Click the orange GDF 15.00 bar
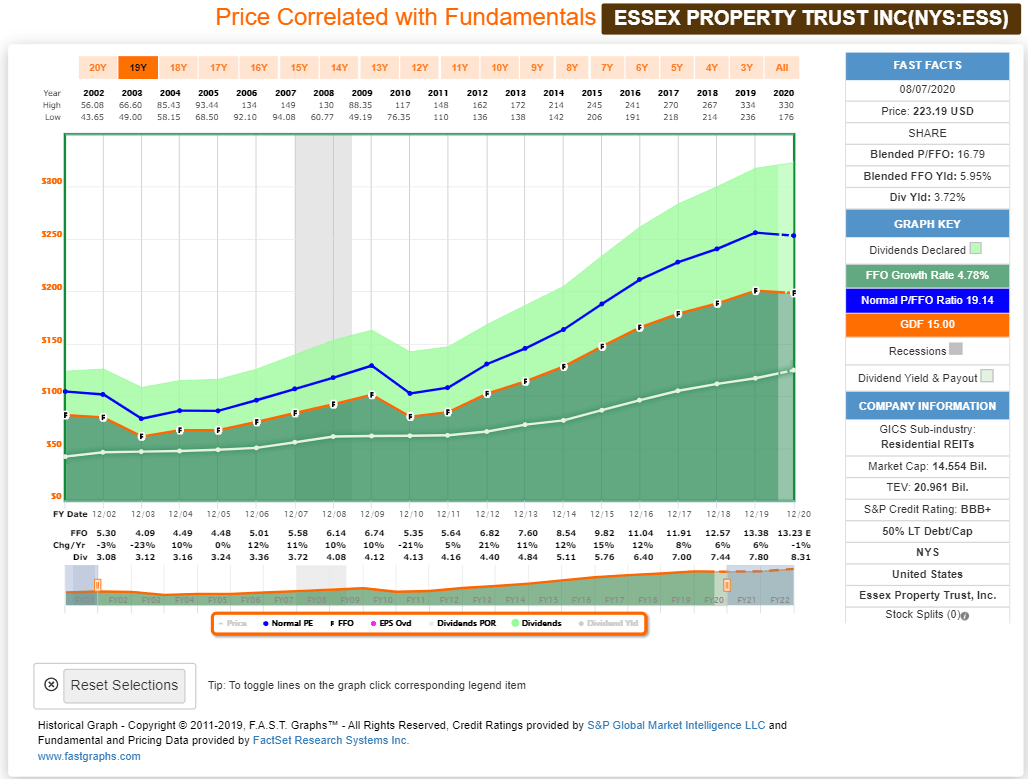Image resolution: width=1028 pixels, height=779 pixels. pos(927,325)
